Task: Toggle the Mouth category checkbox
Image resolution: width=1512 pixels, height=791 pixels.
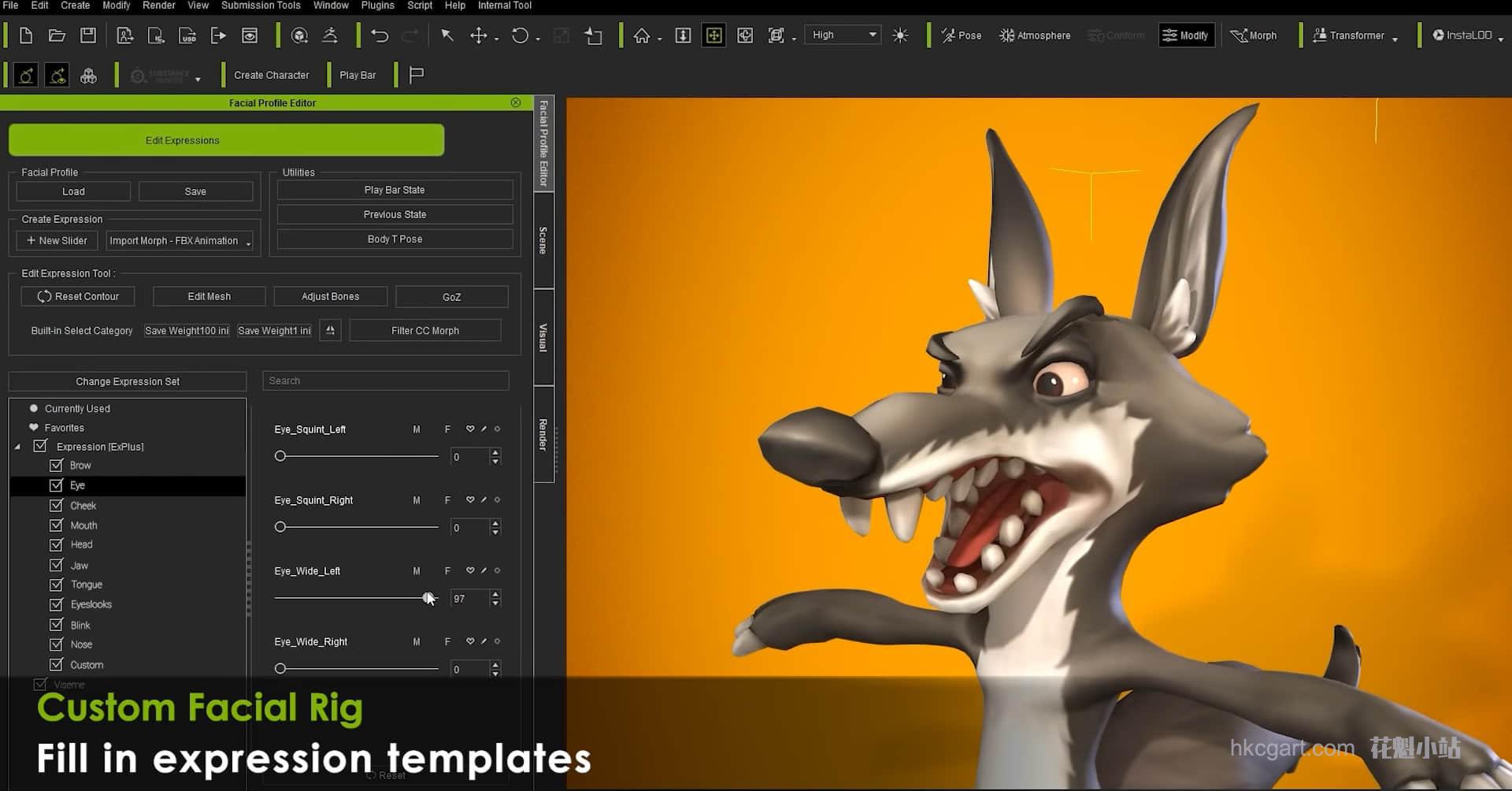Action: (x=56, y=525)
